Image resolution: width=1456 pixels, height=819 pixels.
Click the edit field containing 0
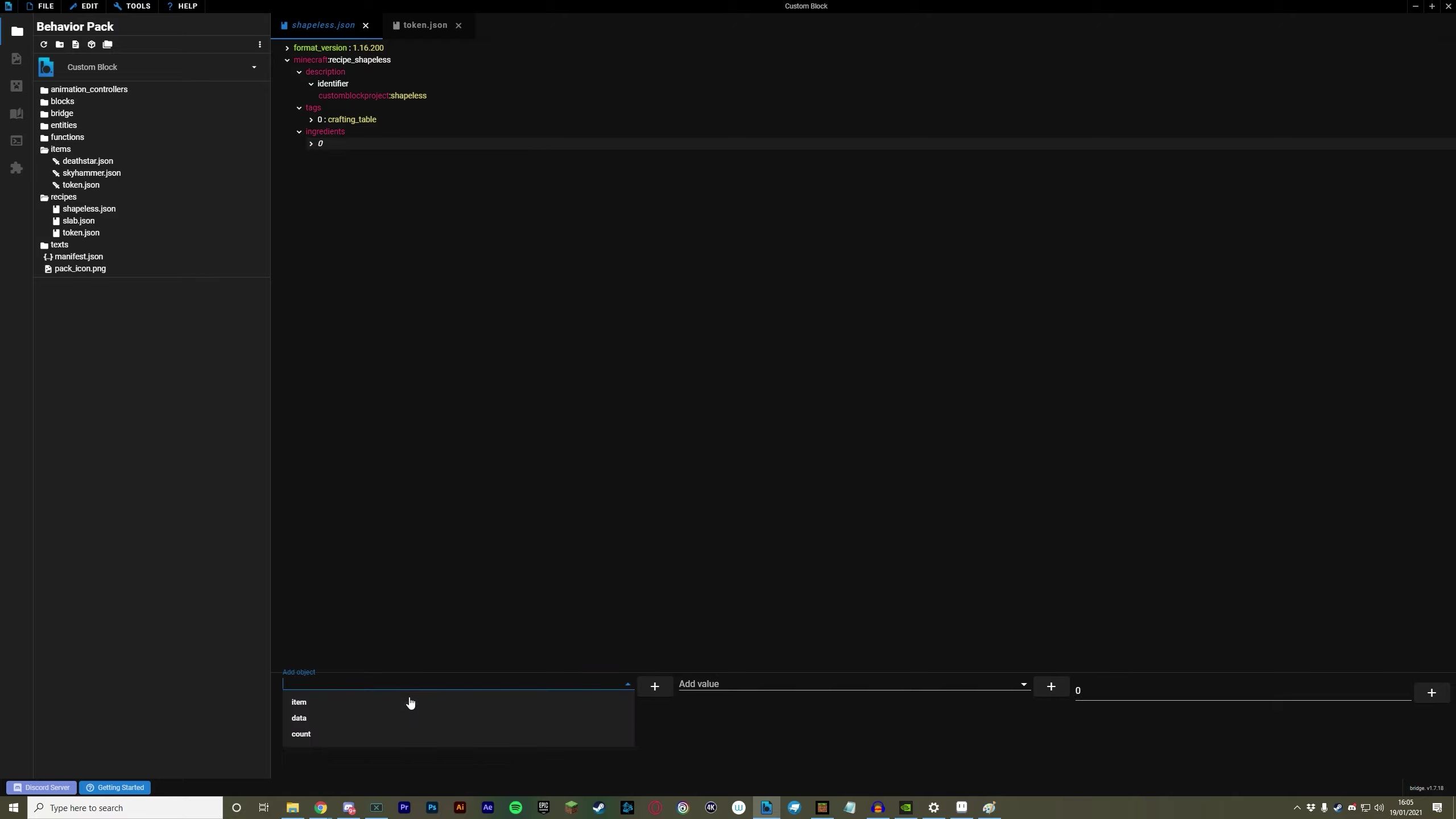1243,690
